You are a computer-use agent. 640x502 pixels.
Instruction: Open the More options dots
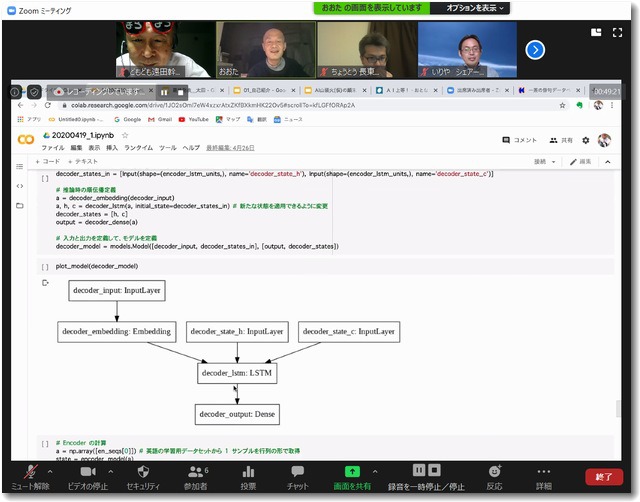[x=544, y=477]
